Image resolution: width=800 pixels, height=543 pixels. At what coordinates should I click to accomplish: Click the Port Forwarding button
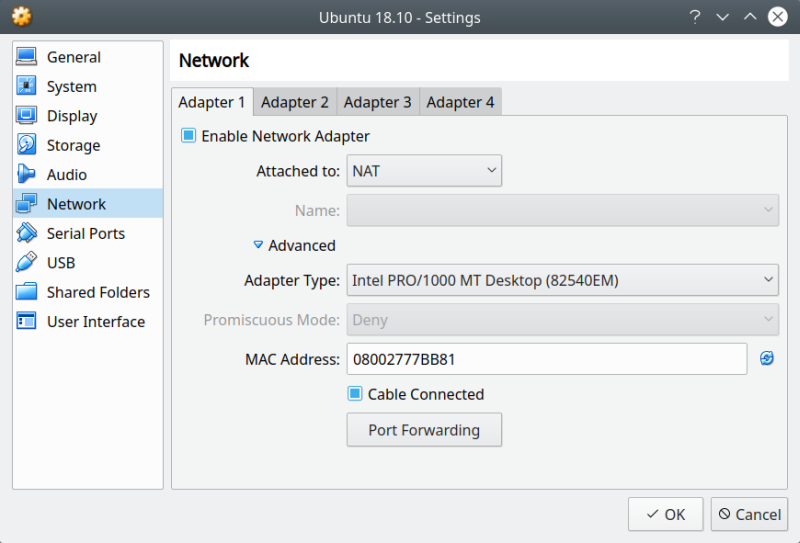point(423,430)
